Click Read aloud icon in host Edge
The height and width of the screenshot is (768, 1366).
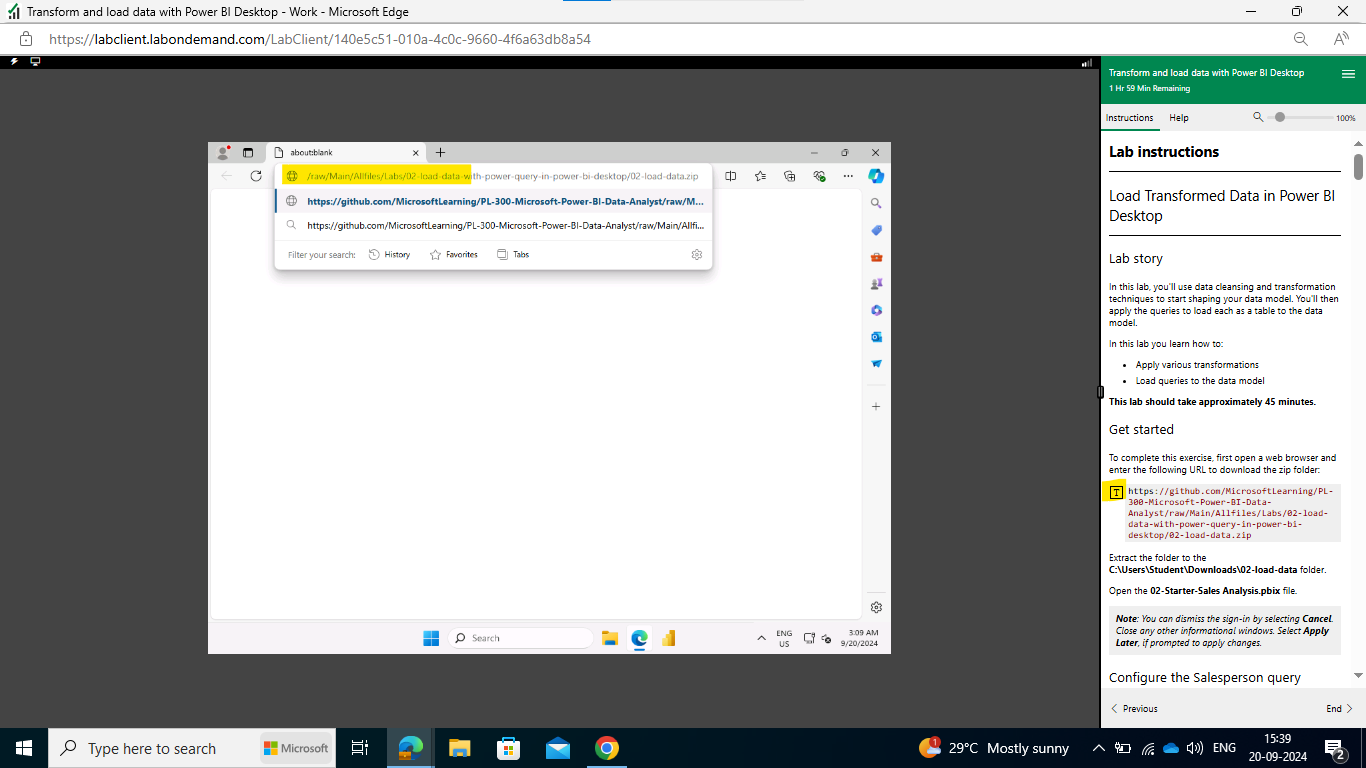(x=1342, y=39)
